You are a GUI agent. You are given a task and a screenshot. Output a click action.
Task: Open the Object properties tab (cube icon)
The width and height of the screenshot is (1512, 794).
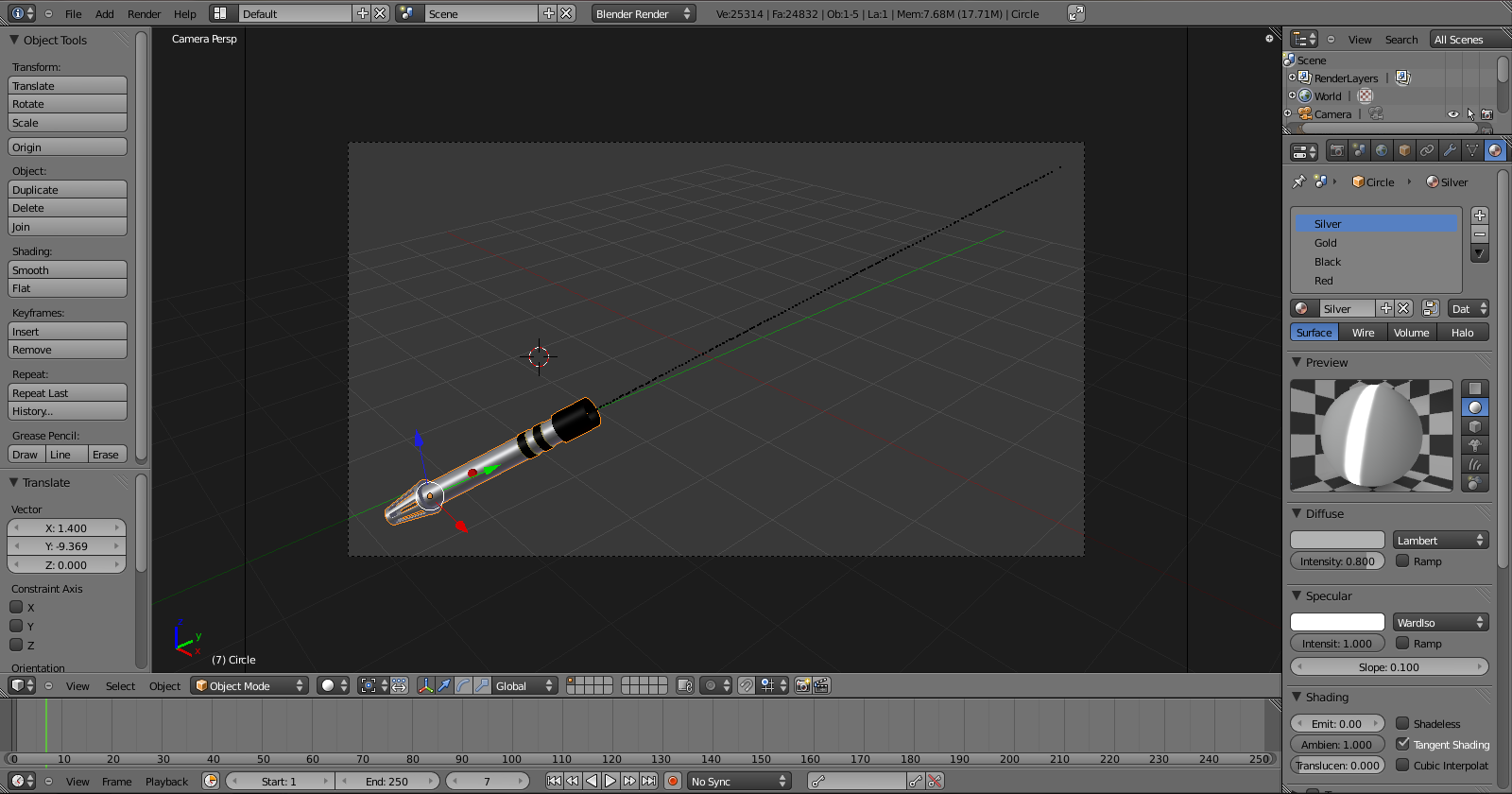point(1404,150)
